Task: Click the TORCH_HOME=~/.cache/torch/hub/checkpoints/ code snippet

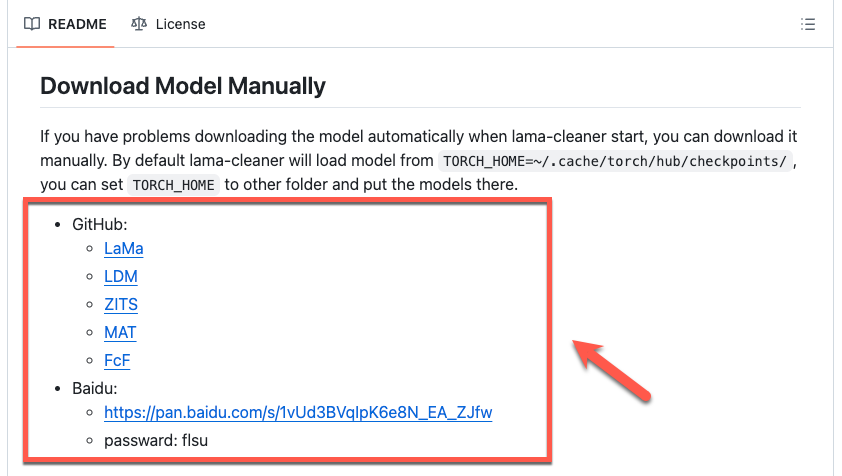Action: coord(615,161)
